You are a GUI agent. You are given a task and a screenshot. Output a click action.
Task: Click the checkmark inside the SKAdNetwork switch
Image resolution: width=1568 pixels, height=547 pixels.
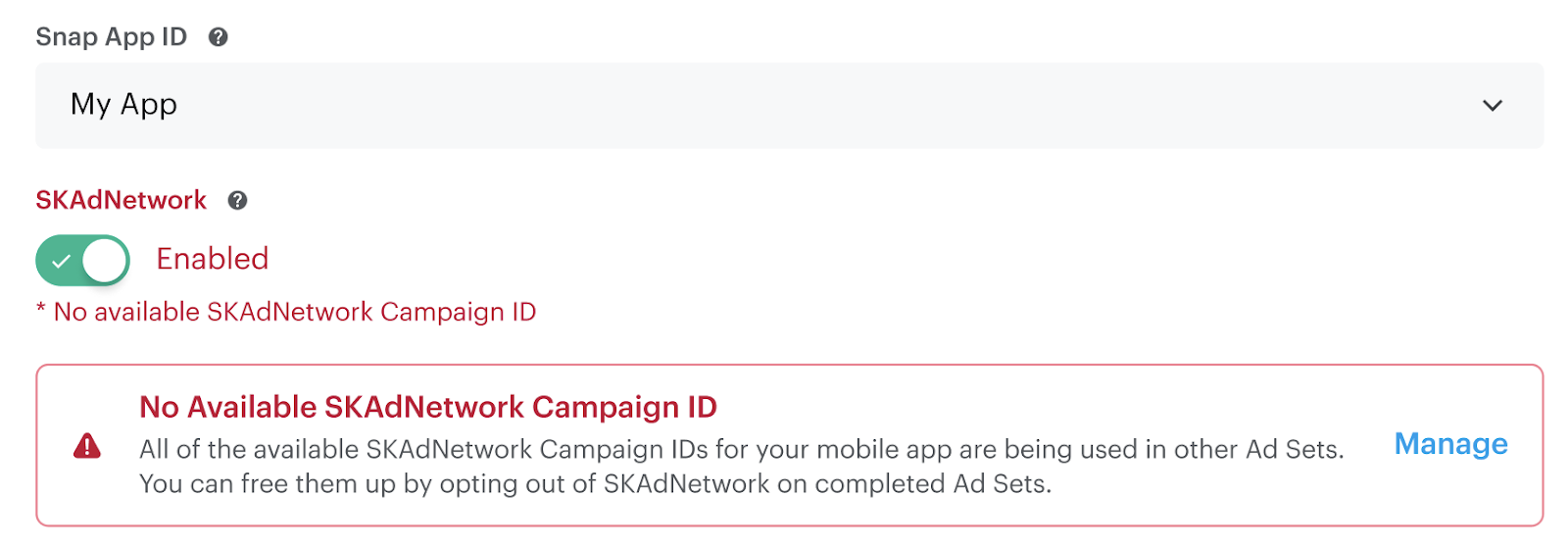(61, 262)
